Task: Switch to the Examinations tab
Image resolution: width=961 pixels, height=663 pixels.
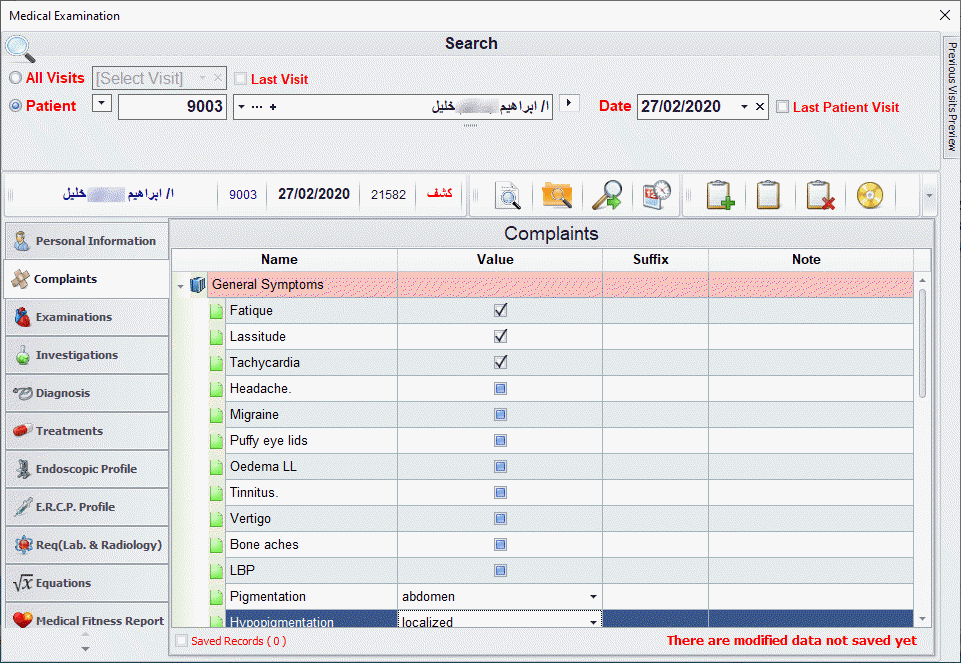Action: [85, 317]
